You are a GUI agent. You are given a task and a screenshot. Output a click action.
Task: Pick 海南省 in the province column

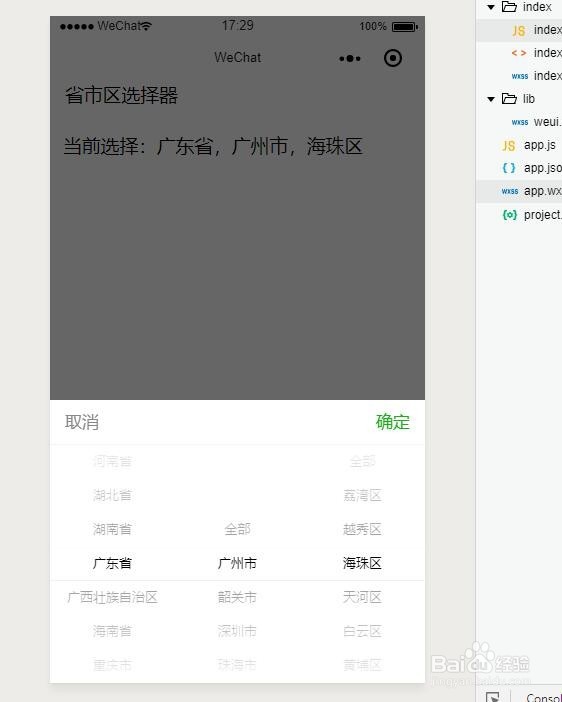tap(112, 631)
